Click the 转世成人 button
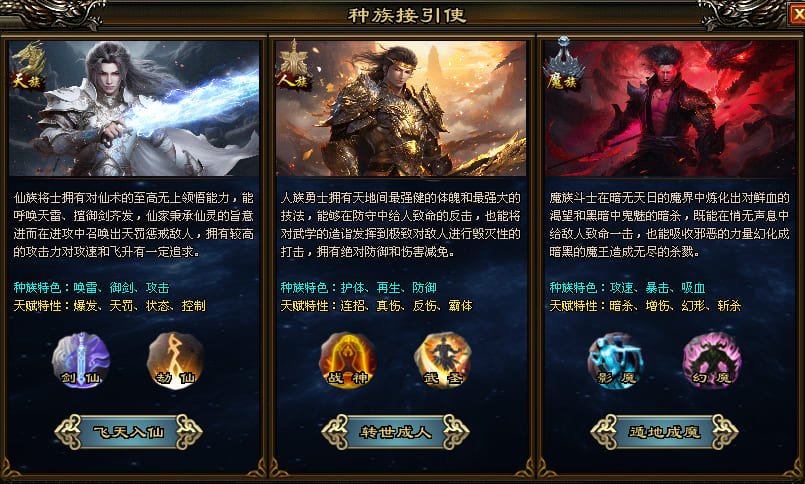Image resolution: width=805 pixels, height=484 pixels. coord(395,432)
